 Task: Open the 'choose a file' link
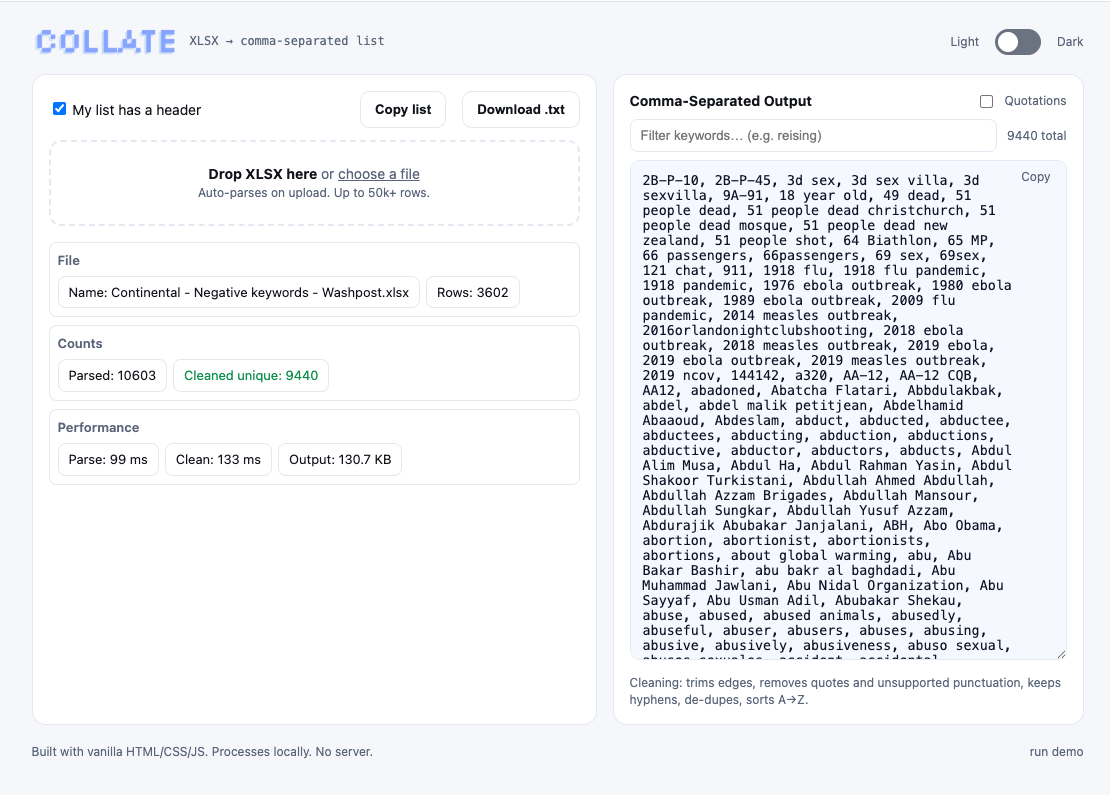378,174
